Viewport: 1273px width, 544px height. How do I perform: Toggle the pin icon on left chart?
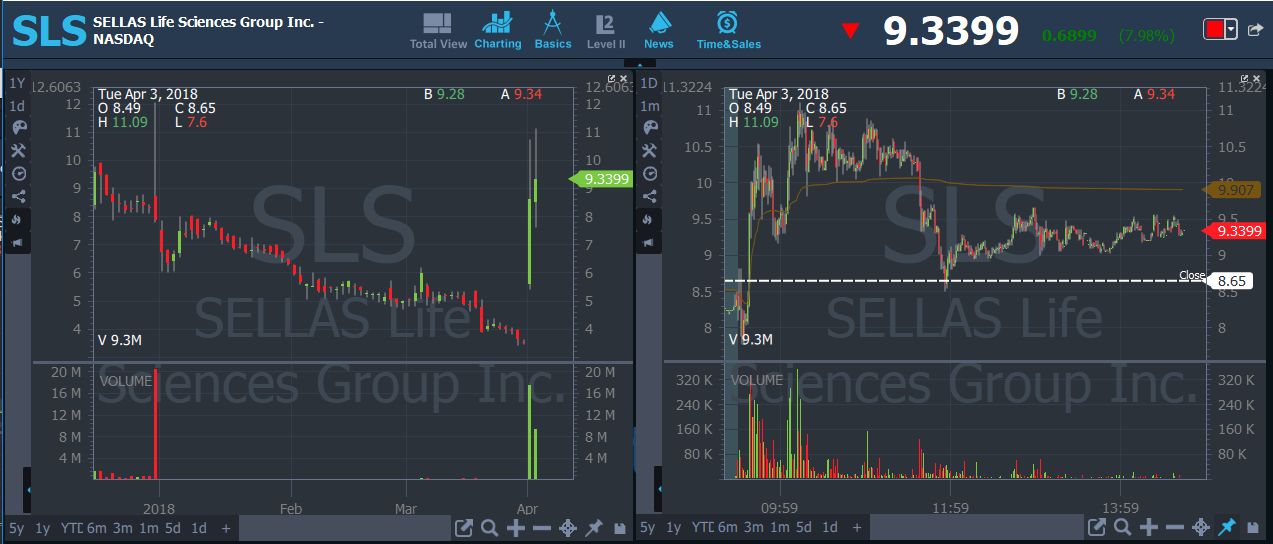[594, 527]
